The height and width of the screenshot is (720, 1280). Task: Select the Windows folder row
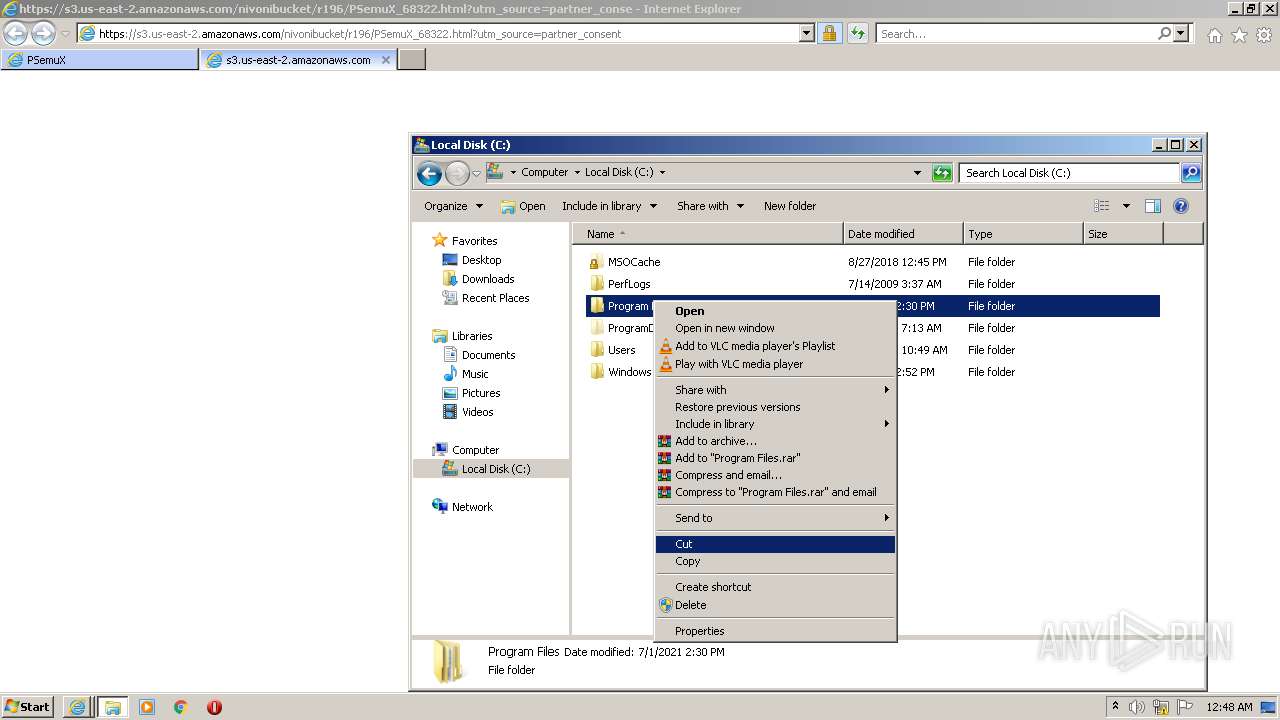pos(872,372)
